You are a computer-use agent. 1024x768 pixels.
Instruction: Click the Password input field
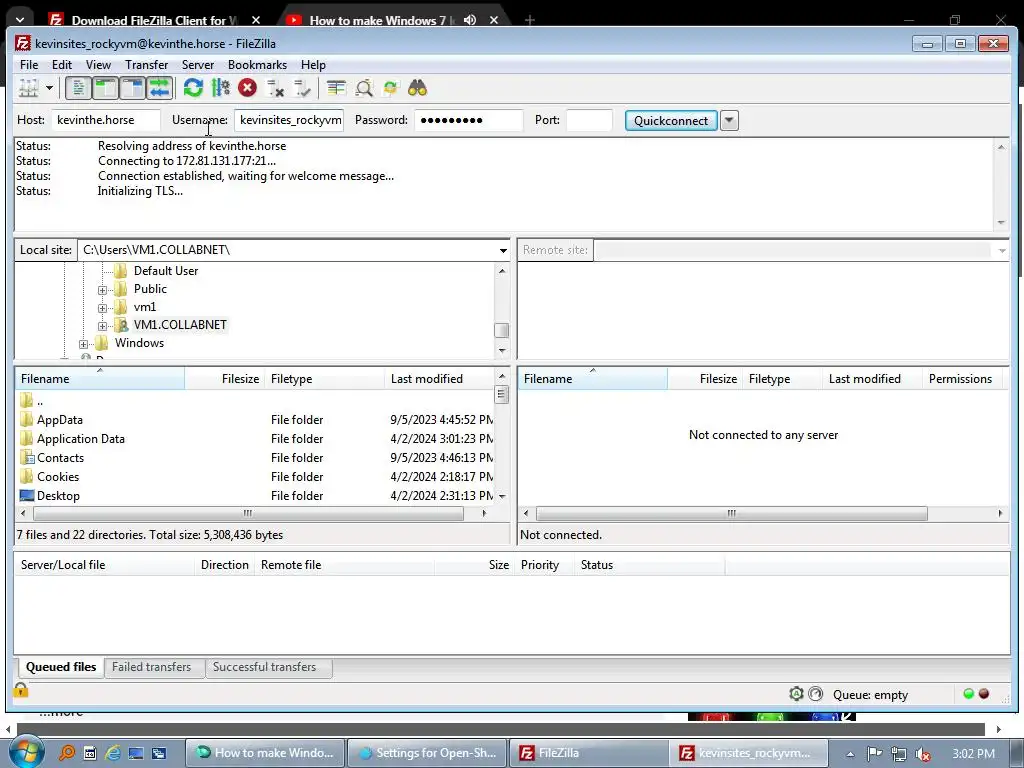pyautogui.click(x=468, y=120)
